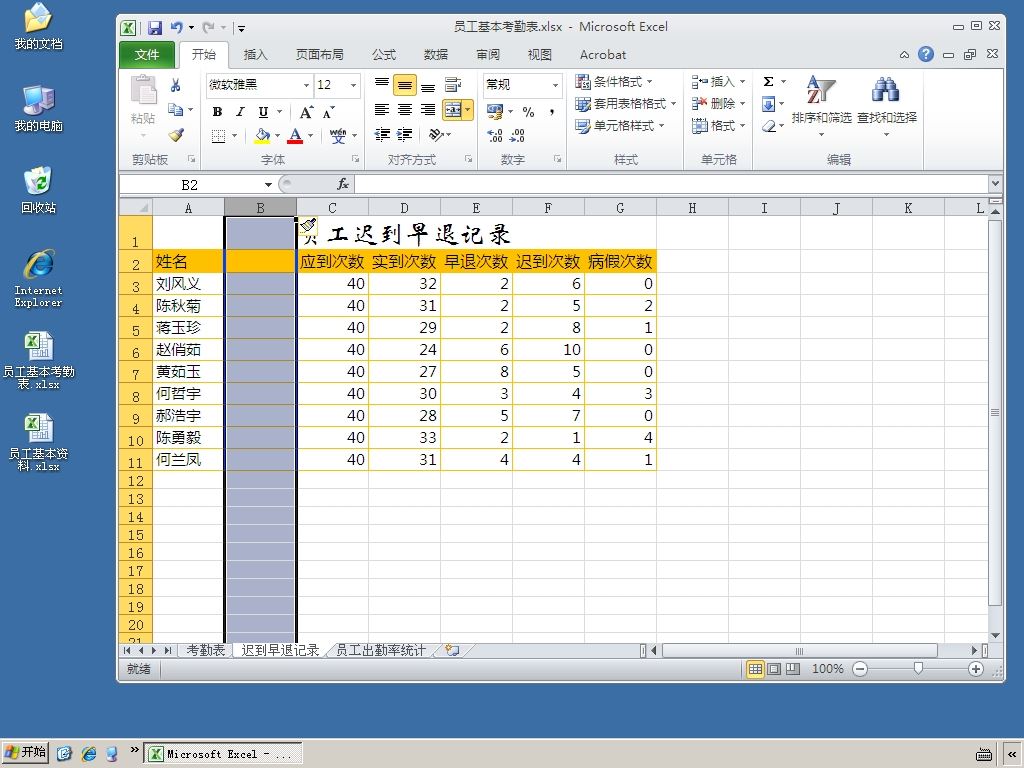The image size is (1024, 768).
Task: Switch to the 公式 ribbon tab
Action: point(384,55)
